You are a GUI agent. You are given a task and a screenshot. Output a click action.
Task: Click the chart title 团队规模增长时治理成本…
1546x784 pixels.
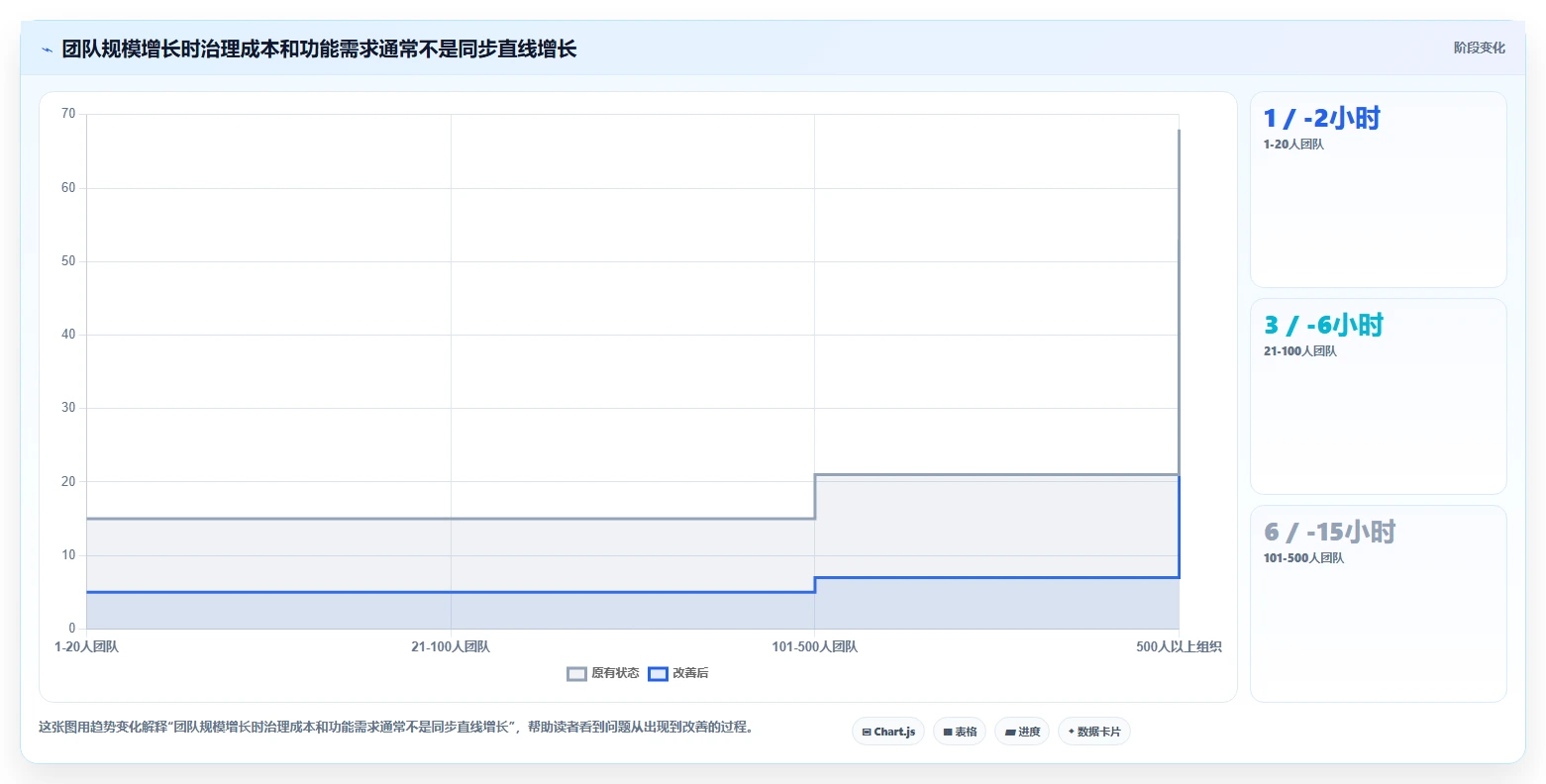(x=319, y=49)
